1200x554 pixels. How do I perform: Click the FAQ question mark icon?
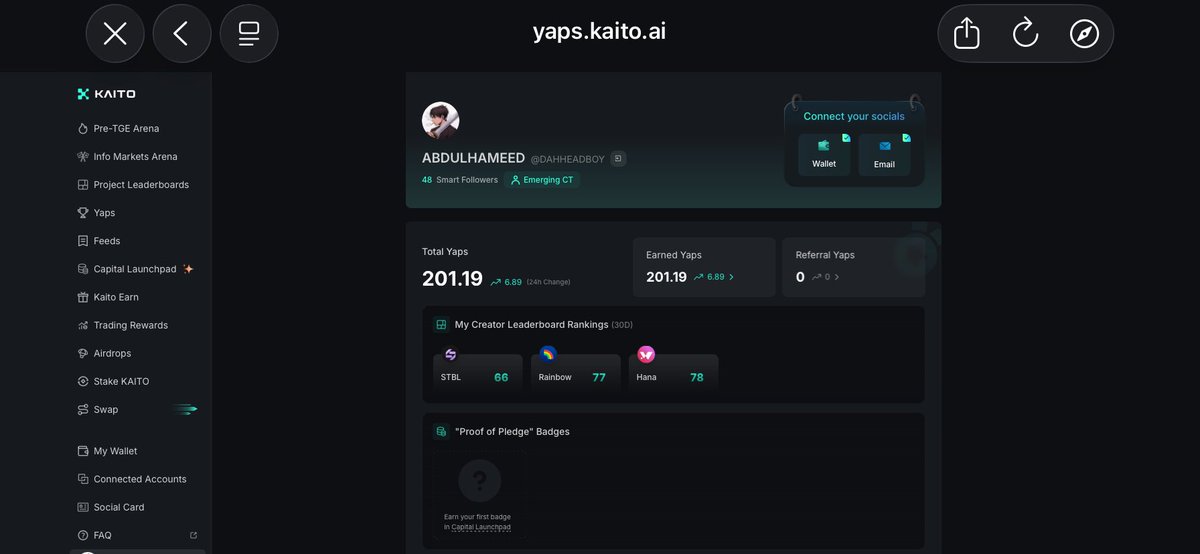pos(83,535)
